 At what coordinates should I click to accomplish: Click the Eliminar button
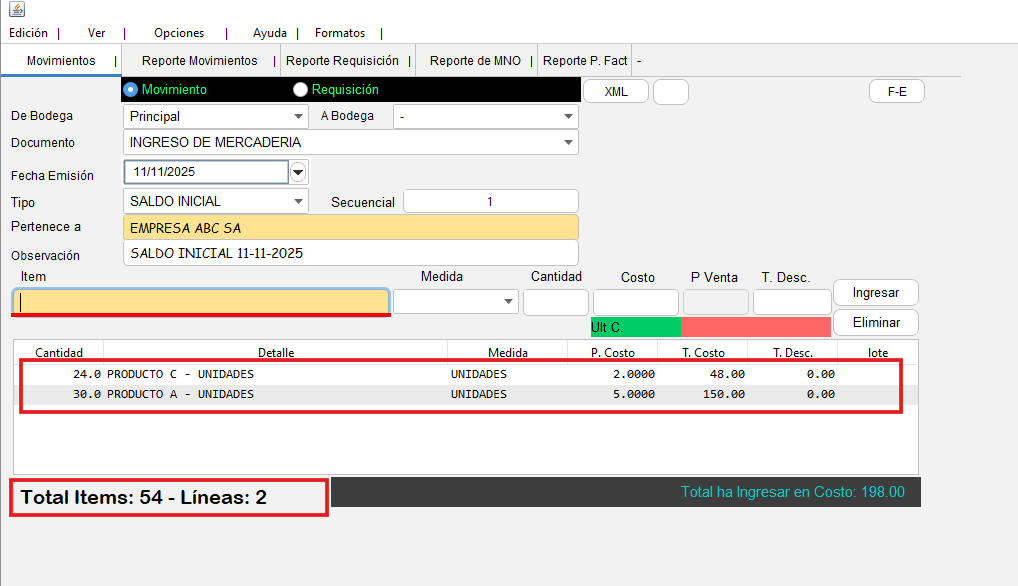coord(875,323)
